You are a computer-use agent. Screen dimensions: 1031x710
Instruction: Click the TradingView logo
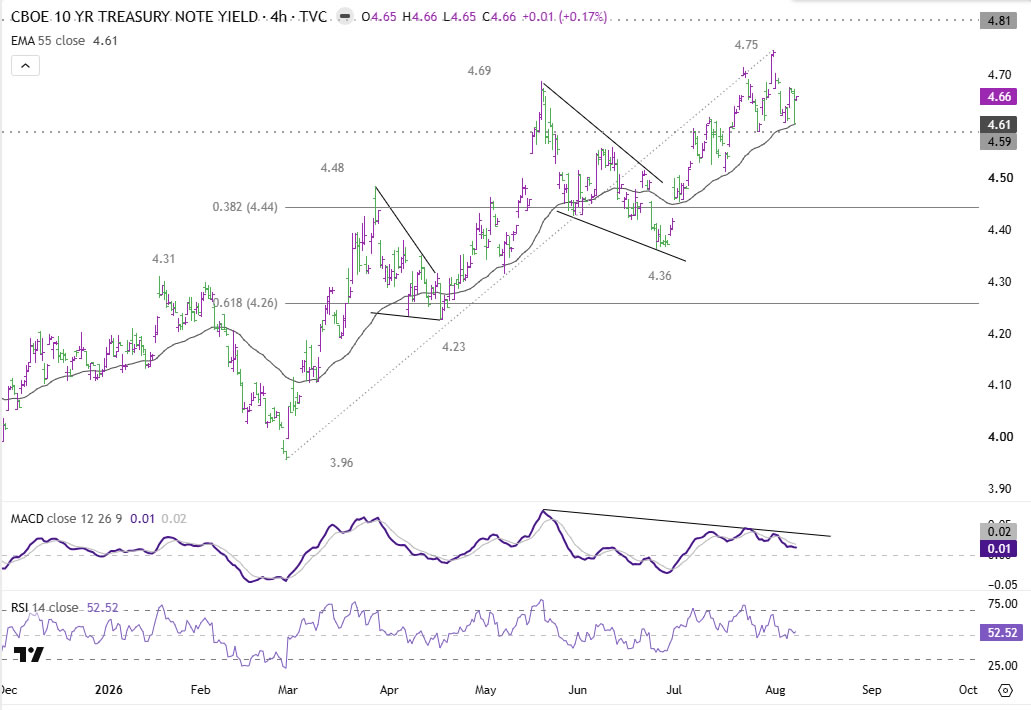tap(29, 654)
